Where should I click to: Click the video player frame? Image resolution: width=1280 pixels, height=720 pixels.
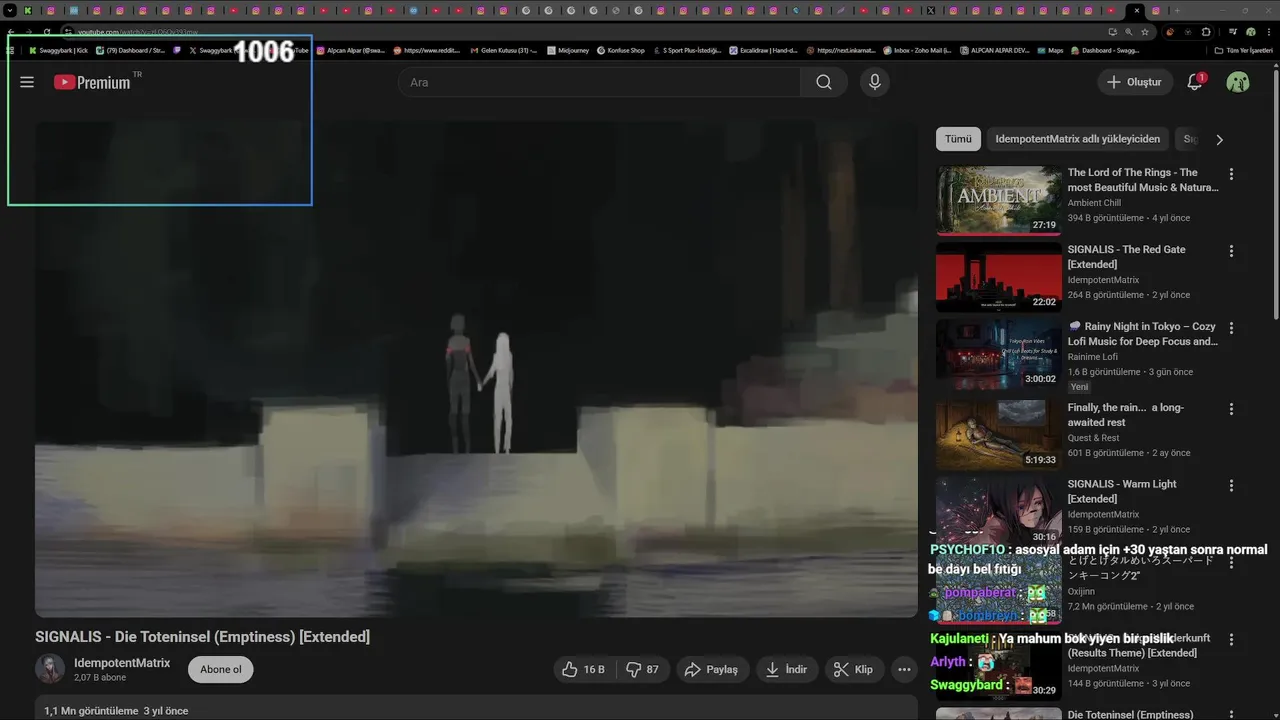point(476,368)
